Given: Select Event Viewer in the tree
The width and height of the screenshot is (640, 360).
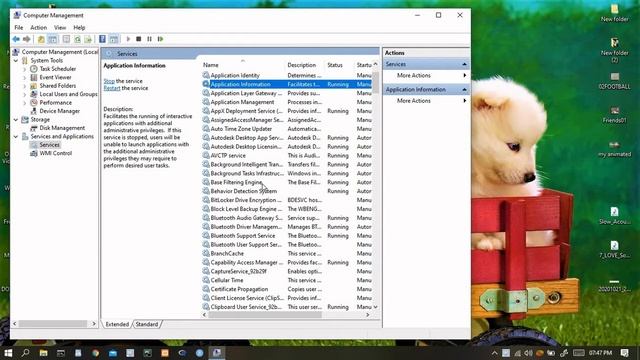Looking at the screenshot, I should (55, 77).
